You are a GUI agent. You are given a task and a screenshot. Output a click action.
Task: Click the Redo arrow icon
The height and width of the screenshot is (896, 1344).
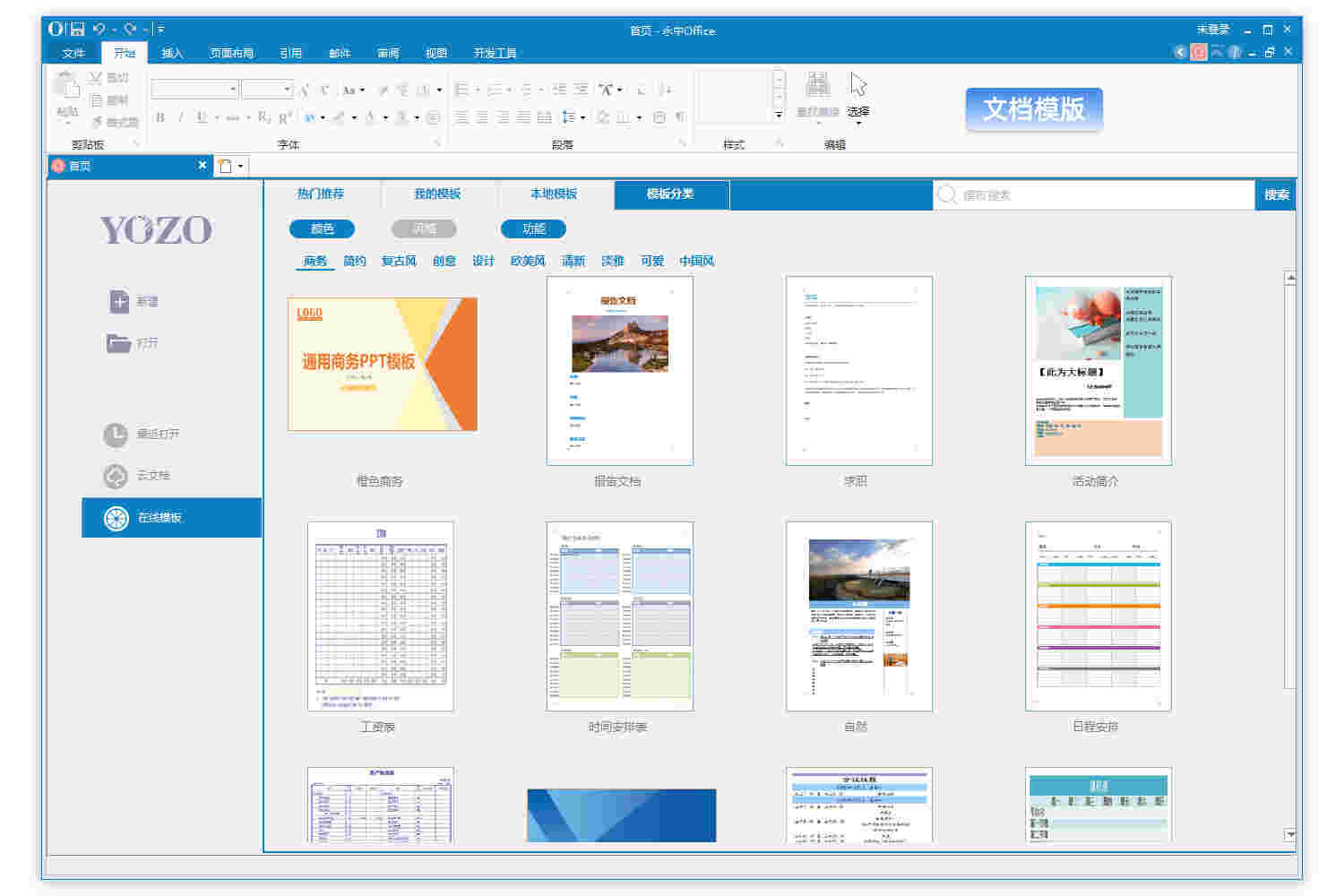130,30
